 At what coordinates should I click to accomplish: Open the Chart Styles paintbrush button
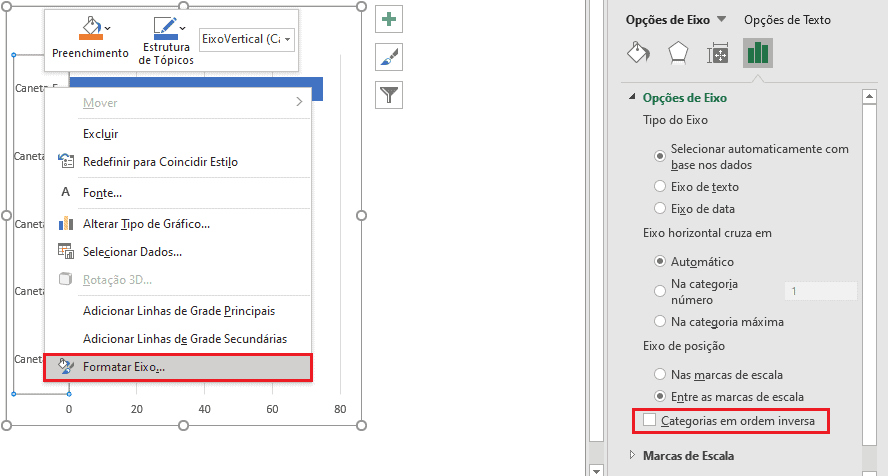tap(389, 57)
